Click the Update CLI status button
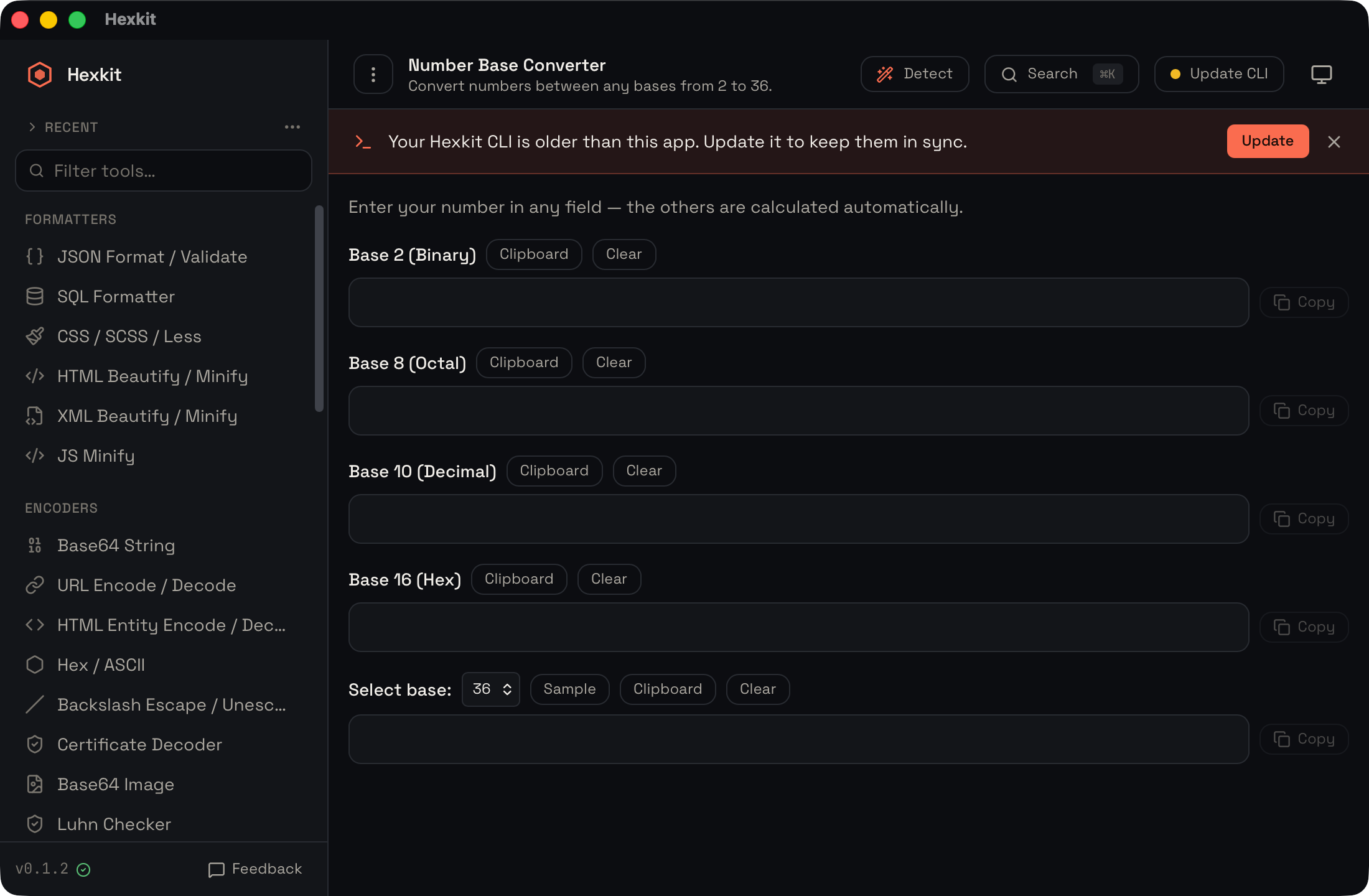1369x896 pixels. pos(1219,74)
